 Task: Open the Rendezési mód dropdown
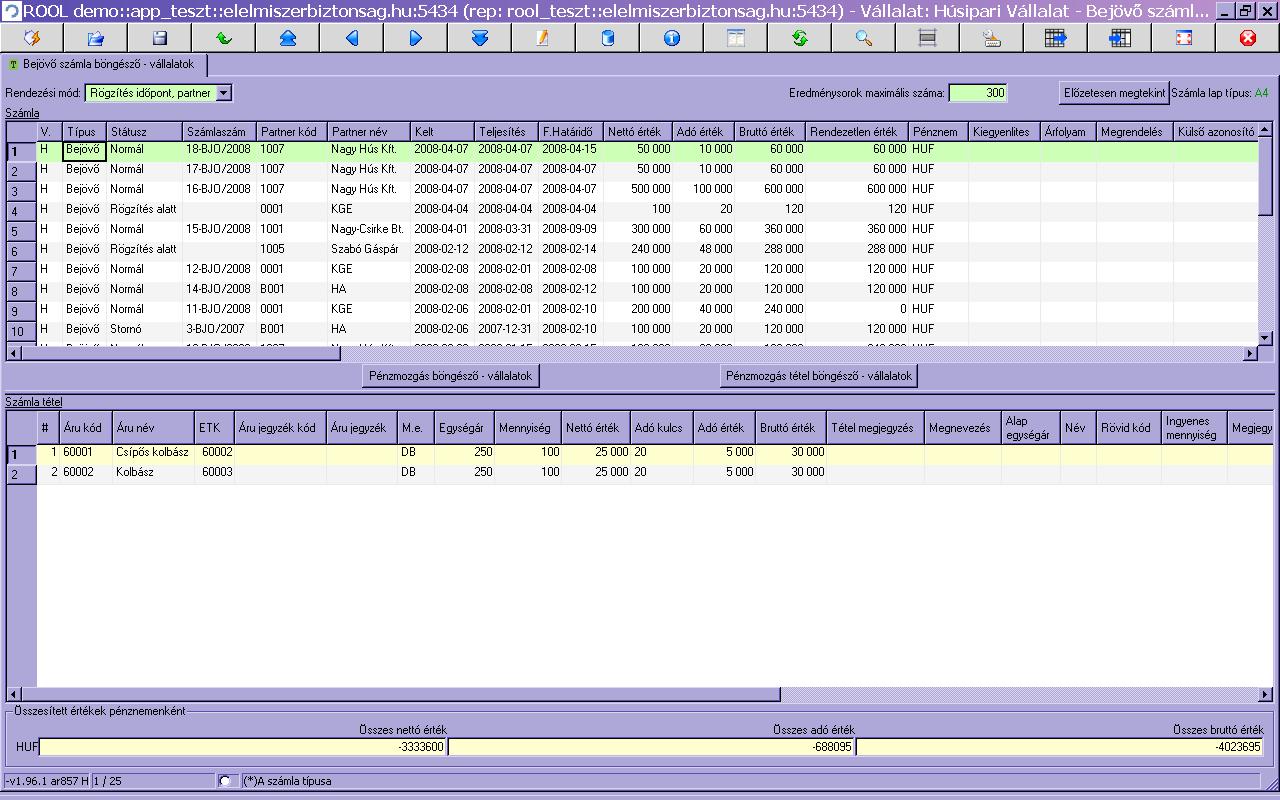pos(223,93)
